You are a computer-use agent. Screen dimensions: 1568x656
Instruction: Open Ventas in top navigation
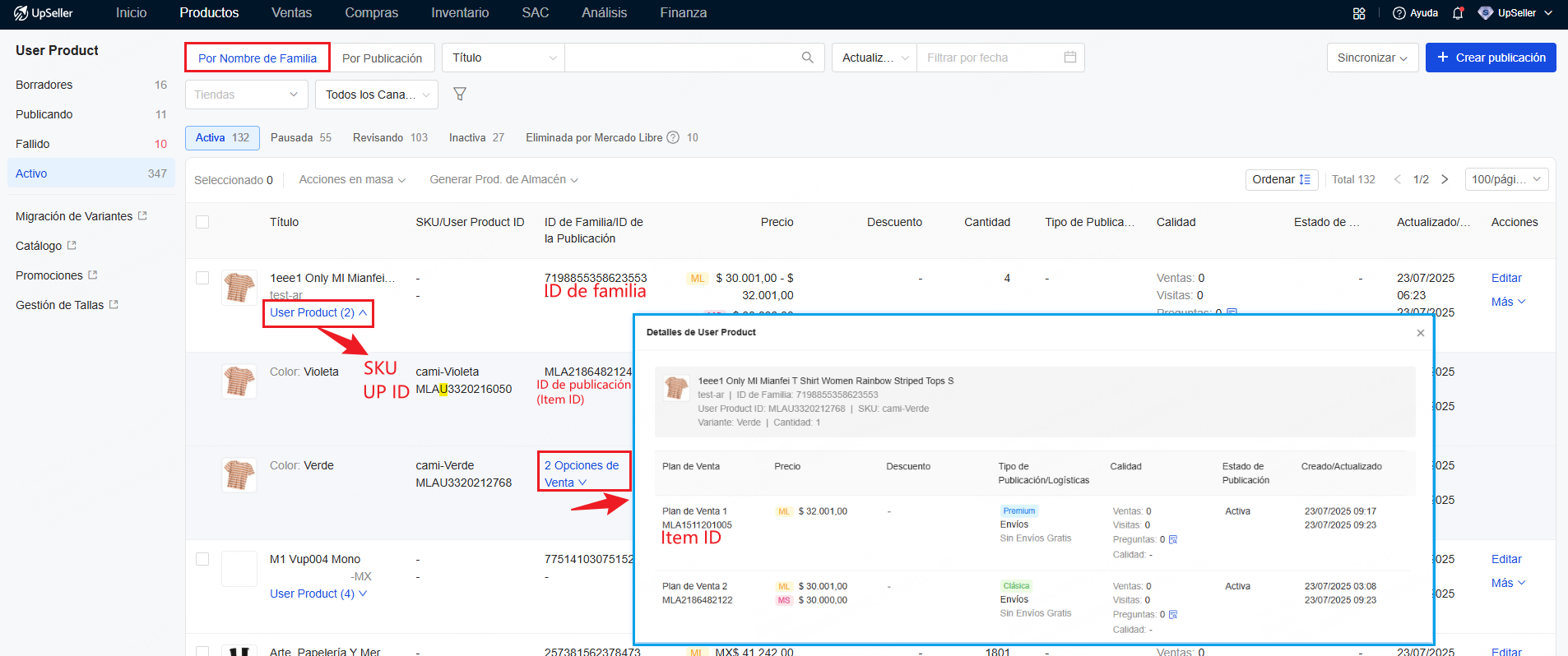[x=291, y=13]
